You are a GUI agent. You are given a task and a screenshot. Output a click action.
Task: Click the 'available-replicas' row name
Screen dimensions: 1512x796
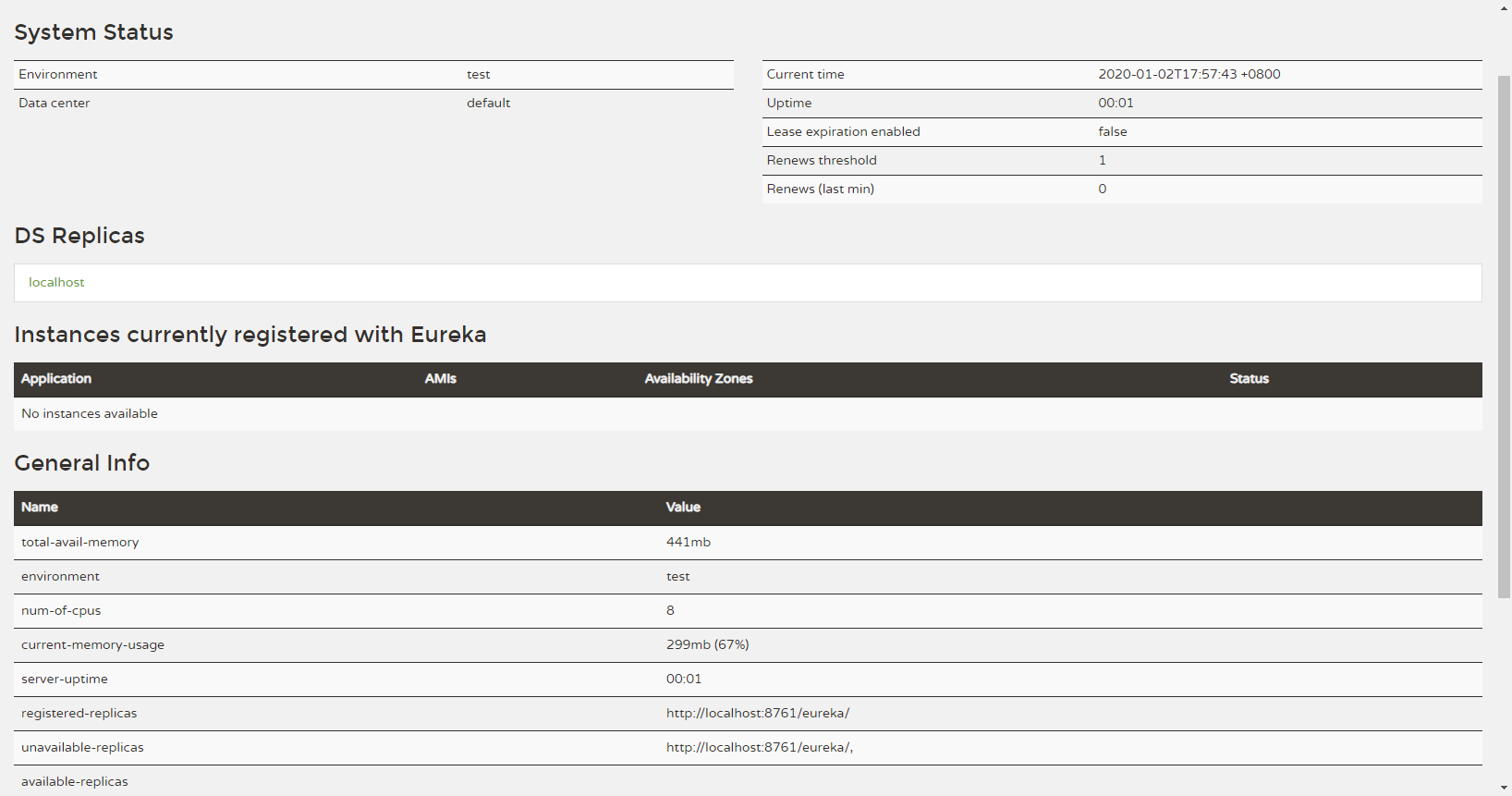click(75, 781)
